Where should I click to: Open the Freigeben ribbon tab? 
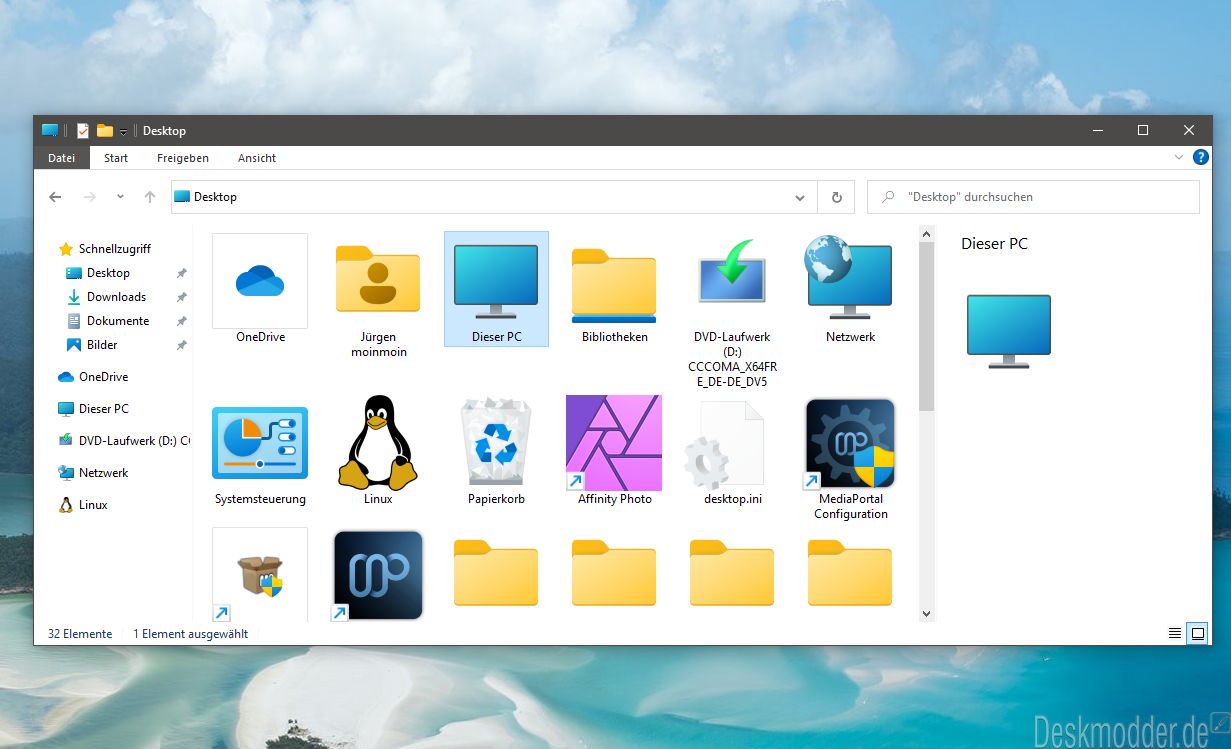click(x=183, y=158)
